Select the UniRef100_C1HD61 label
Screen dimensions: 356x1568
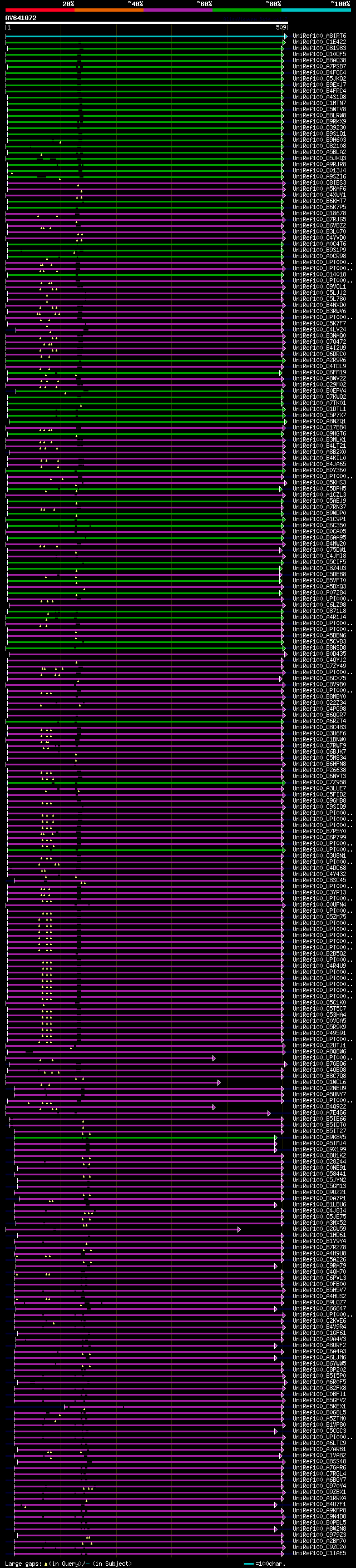click(x=319, y=1235)
